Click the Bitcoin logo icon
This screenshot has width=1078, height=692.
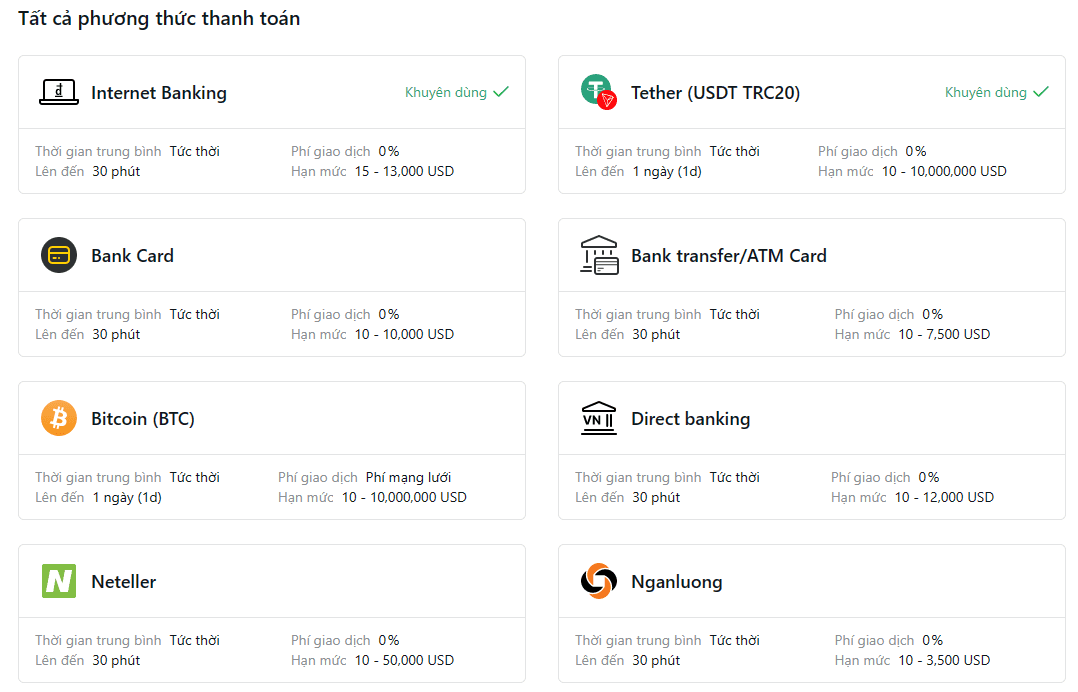click(x=59, y=418)
